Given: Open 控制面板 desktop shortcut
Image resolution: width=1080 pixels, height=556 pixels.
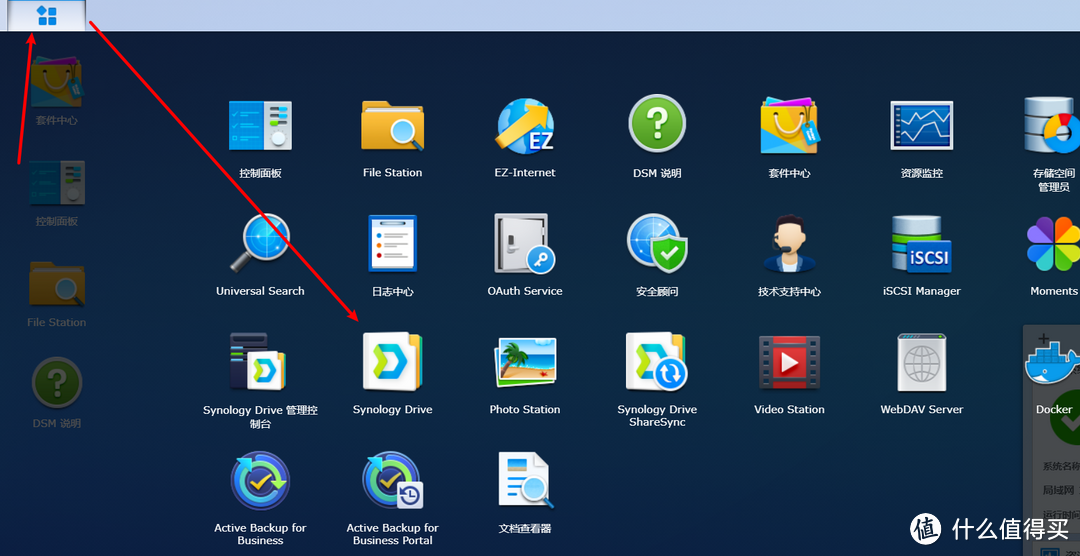Looking at the screenshot, I should pyautogui.click(x=56, y=183).
